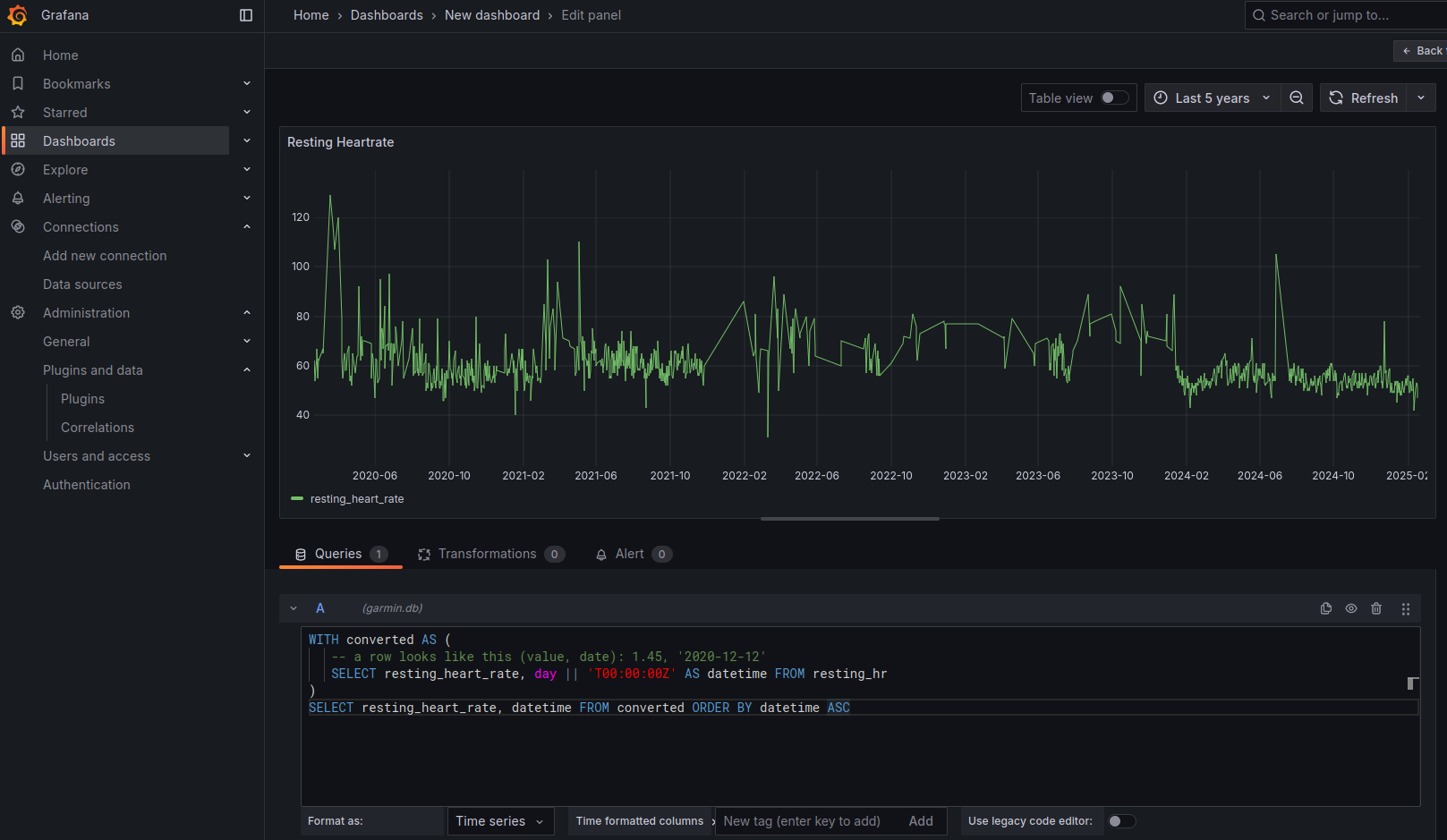Expand the Explore section chevron
The width and height of the screenshot is (1447, 840).
tap(247, 170)
